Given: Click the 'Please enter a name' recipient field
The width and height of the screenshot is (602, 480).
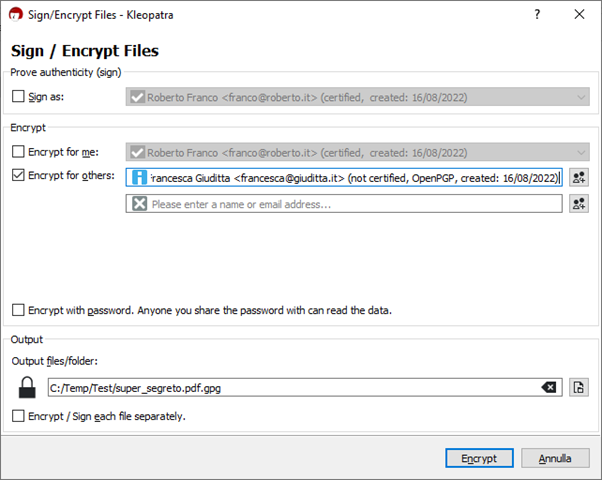Looking at the screenshot, I should coord(350,204).
